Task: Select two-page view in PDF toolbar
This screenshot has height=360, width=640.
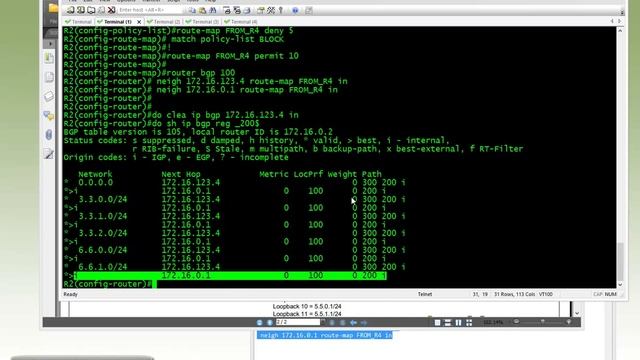Action: click(x=458, y=322)
